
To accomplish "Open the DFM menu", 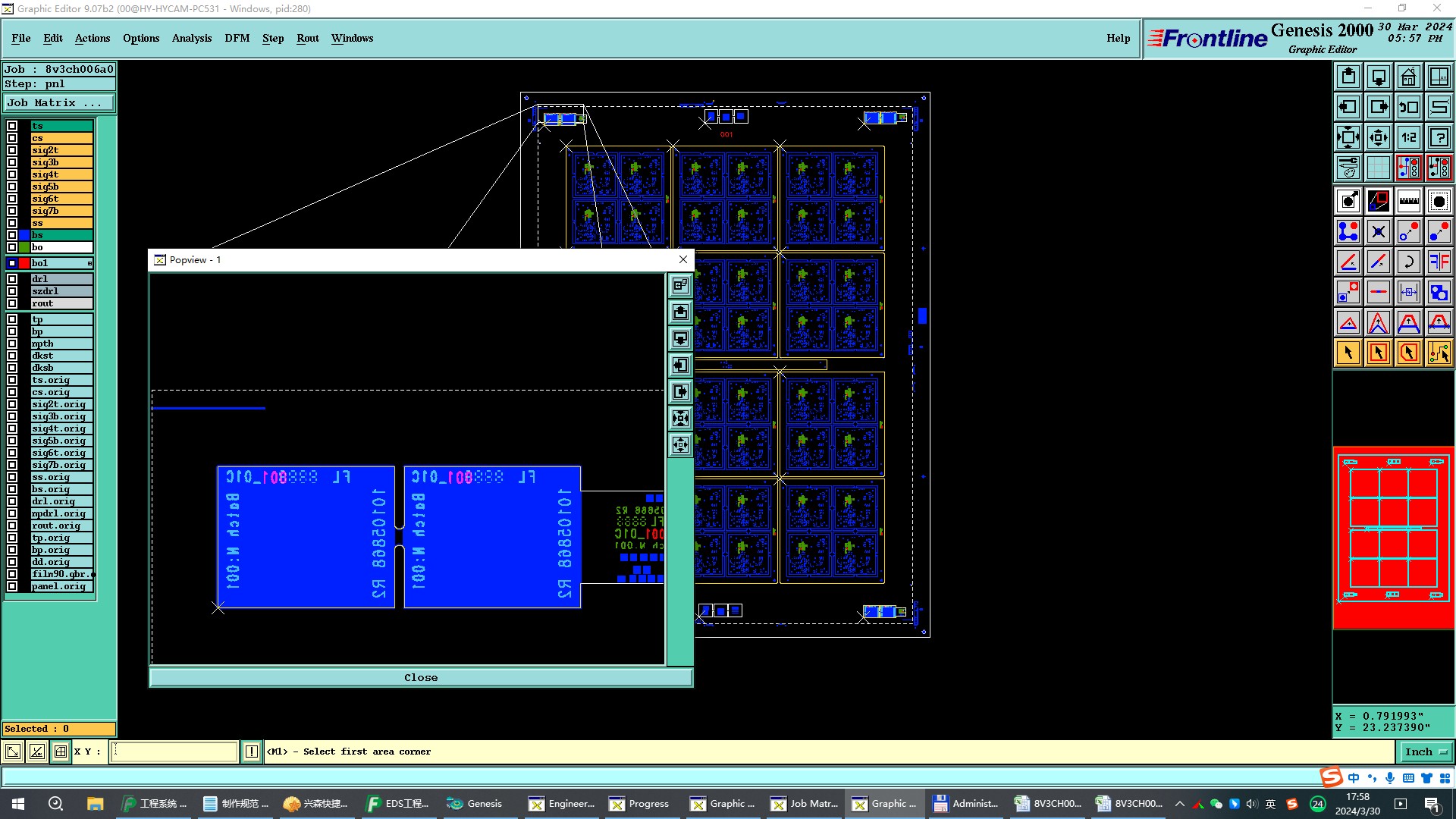I will (237, 38).
